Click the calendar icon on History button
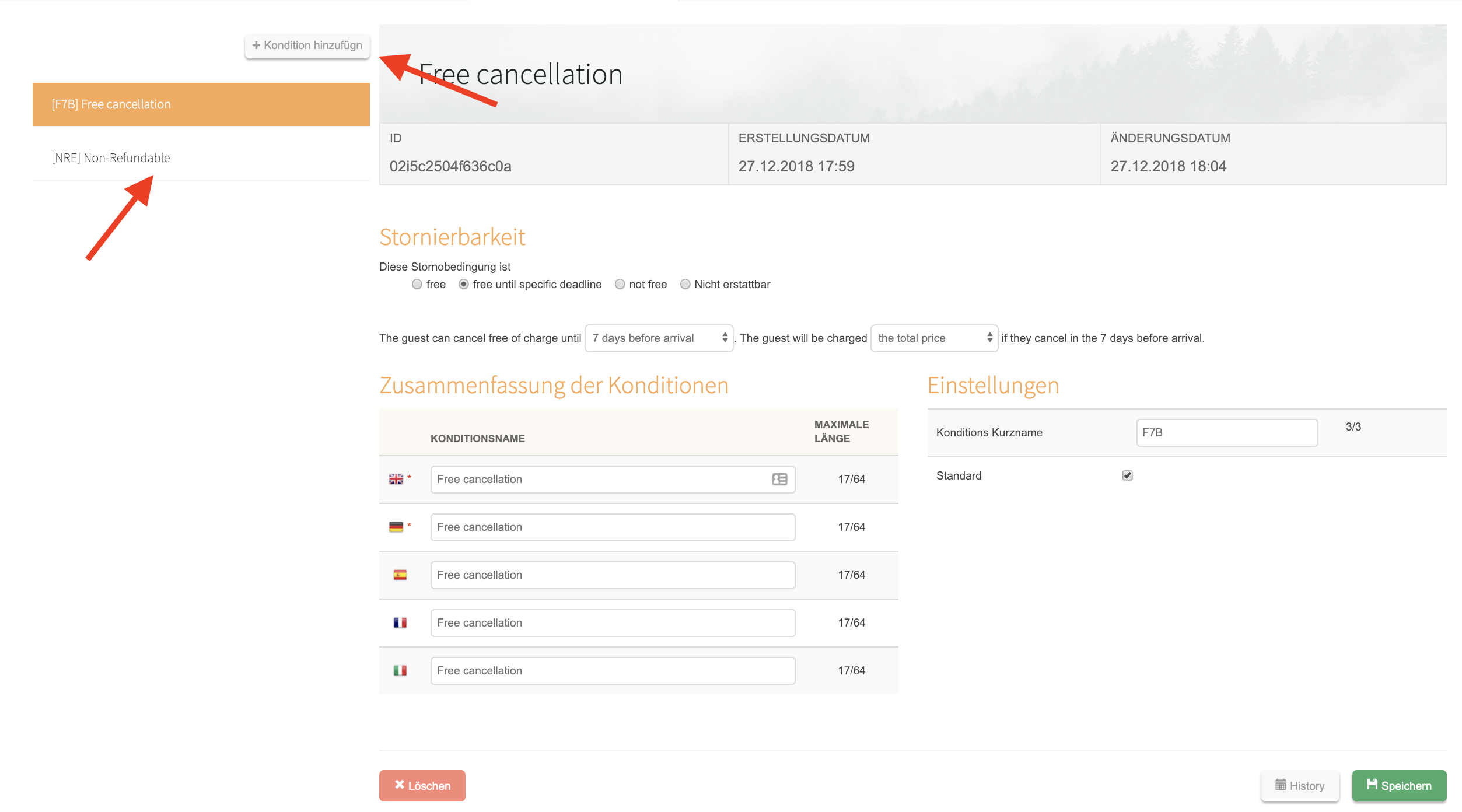Image resolution: width=1462 pixels, height=812 pixels. (1281, 785)
